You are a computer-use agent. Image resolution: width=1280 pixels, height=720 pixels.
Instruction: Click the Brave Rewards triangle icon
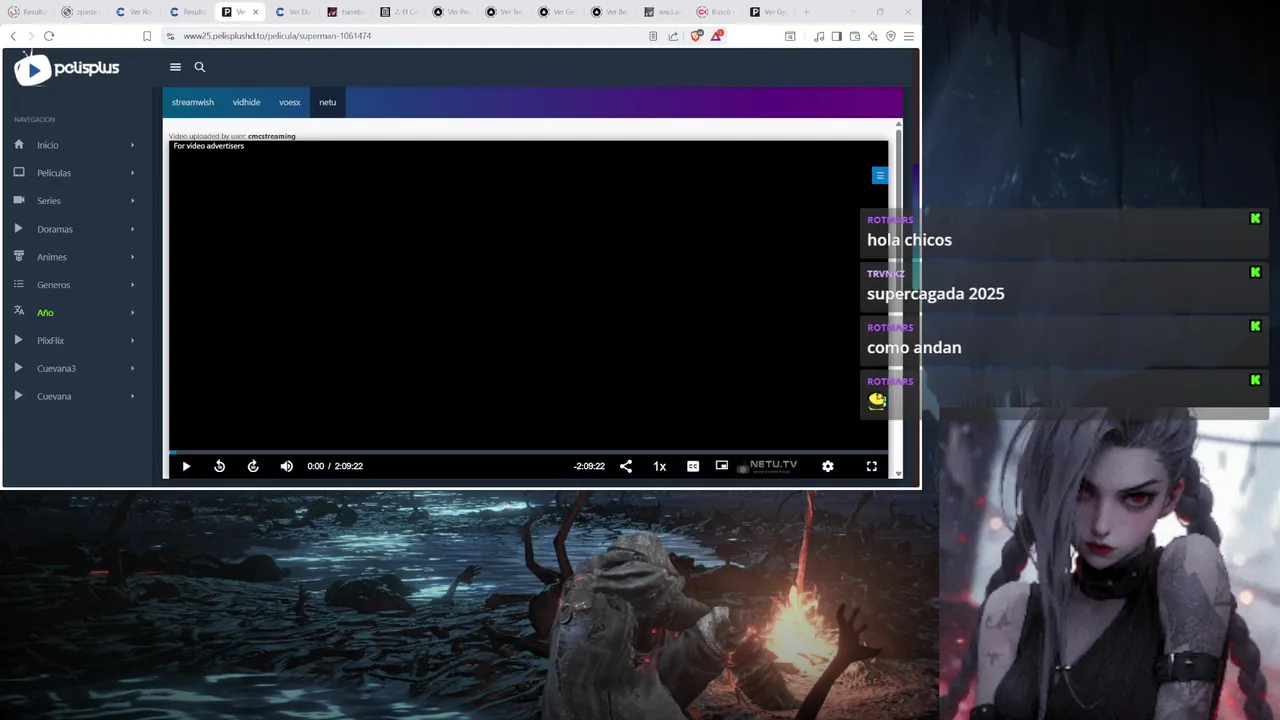pos(717,35)
